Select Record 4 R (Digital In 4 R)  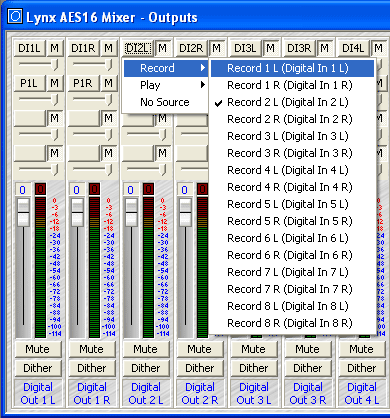(292, 187)
